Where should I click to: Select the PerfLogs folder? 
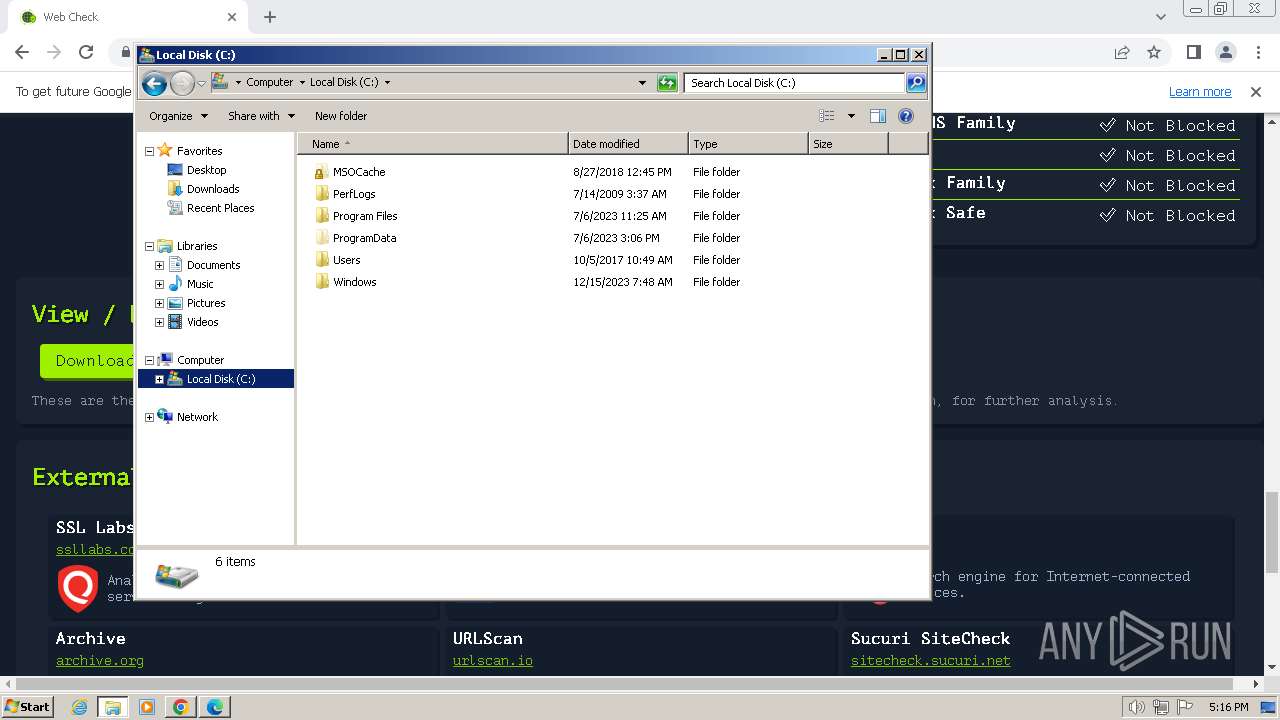point(354,194)
